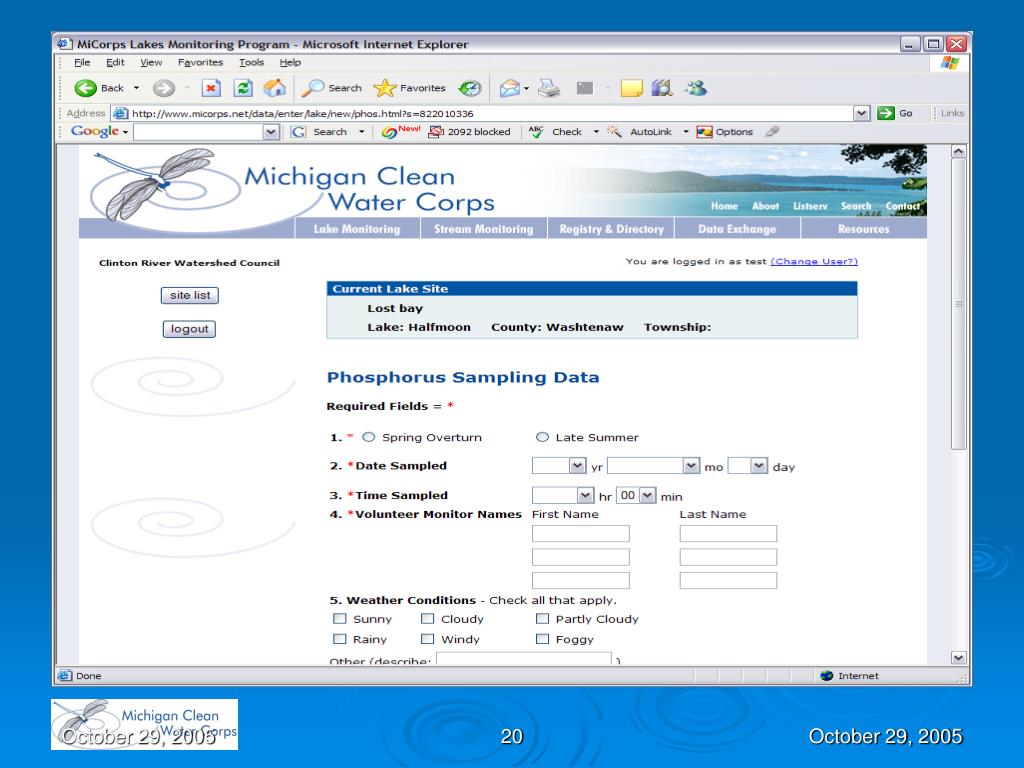
Task: Click the Home page icon
Action: (274, 88)
